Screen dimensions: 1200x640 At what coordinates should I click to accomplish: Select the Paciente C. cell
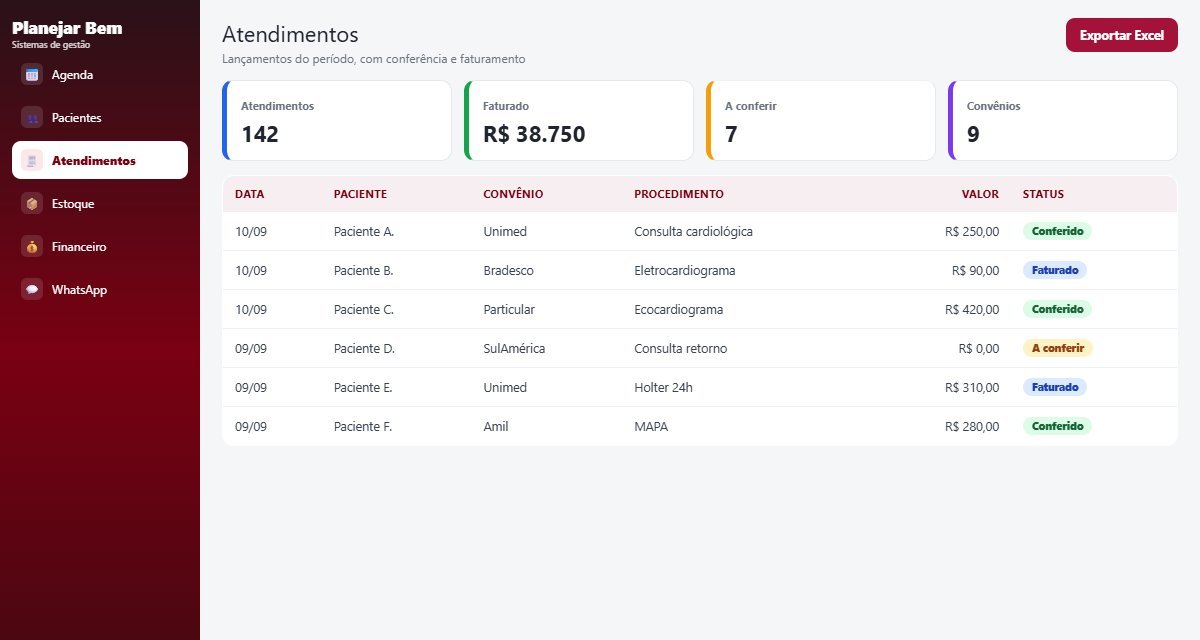364,309
